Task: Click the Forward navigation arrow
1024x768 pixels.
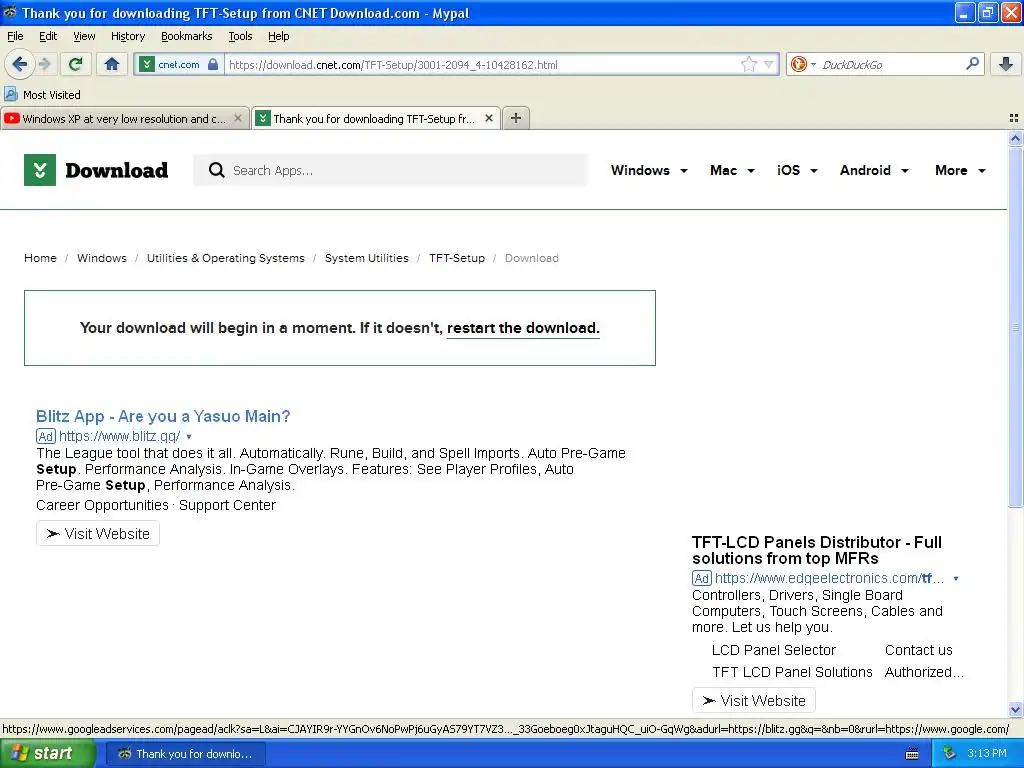Action: point(44,64)
